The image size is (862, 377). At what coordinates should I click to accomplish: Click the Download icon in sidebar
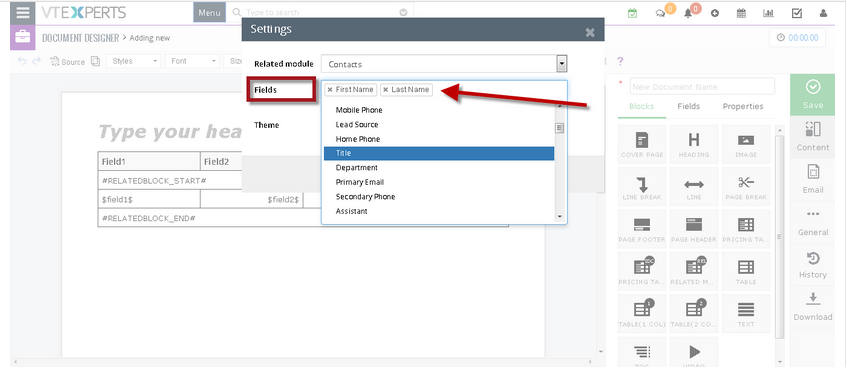point(813,307)
